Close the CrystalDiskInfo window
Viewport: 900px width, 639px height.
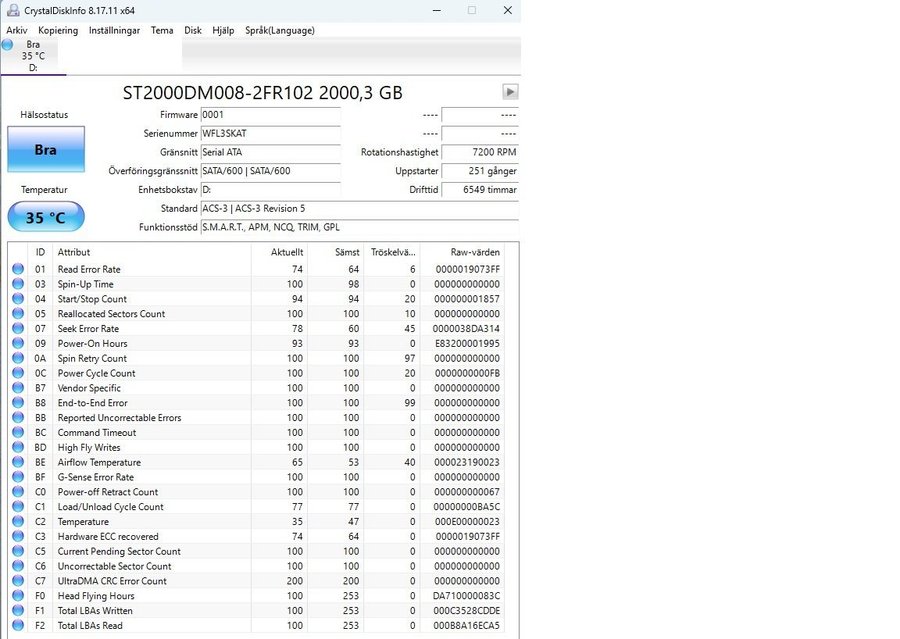507,10
